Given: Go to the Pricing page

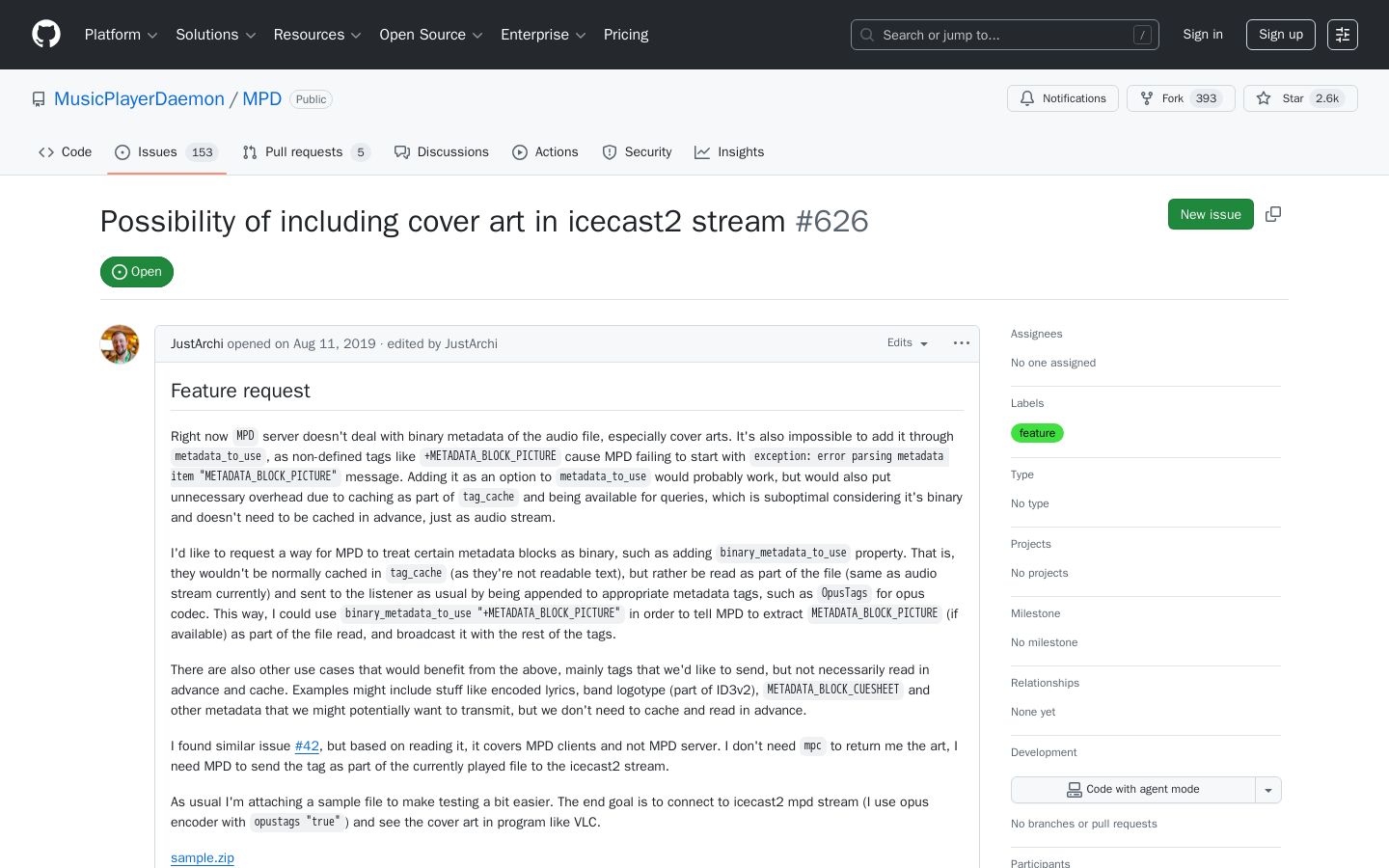Looking at the screenshot, I should tap(626, 35).
